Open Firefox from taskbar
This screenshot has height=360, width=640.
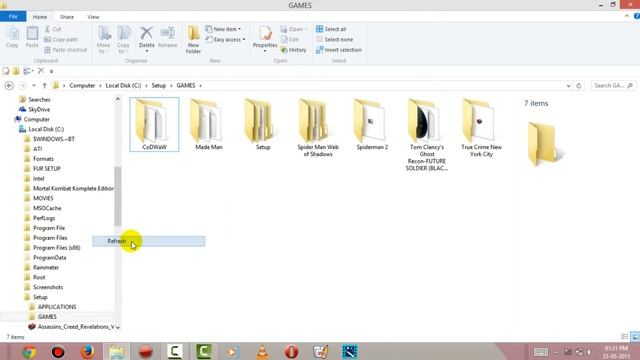point(87,351)
